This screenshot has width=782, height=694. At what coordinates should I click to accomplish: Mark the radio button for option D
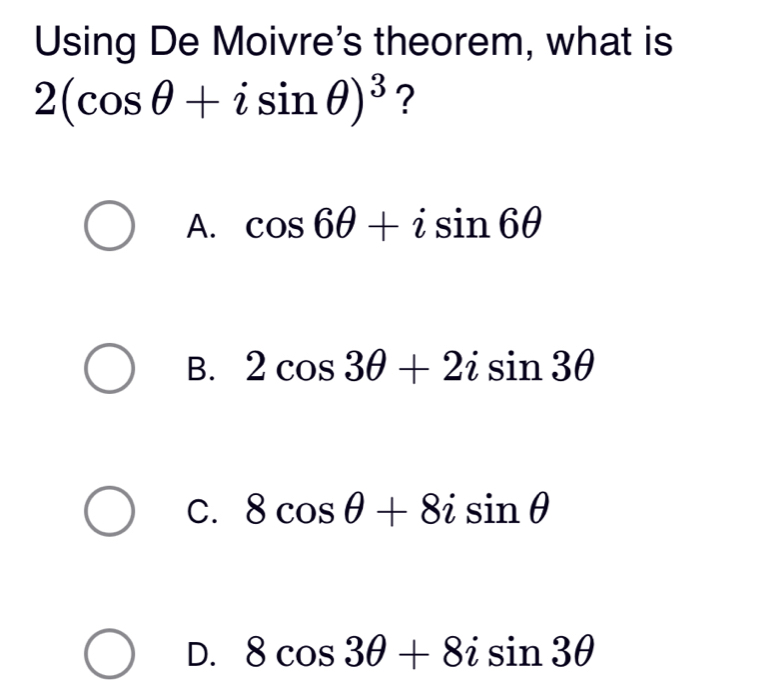[110, 655]
